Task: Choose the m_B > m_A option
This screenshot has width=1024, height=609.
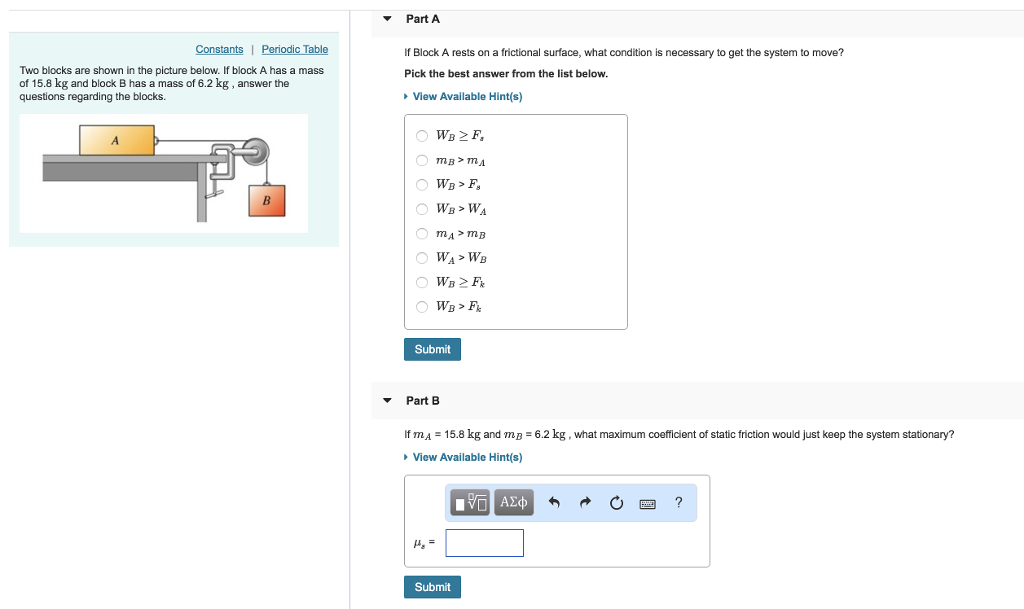Action: (x=422, y=160)
